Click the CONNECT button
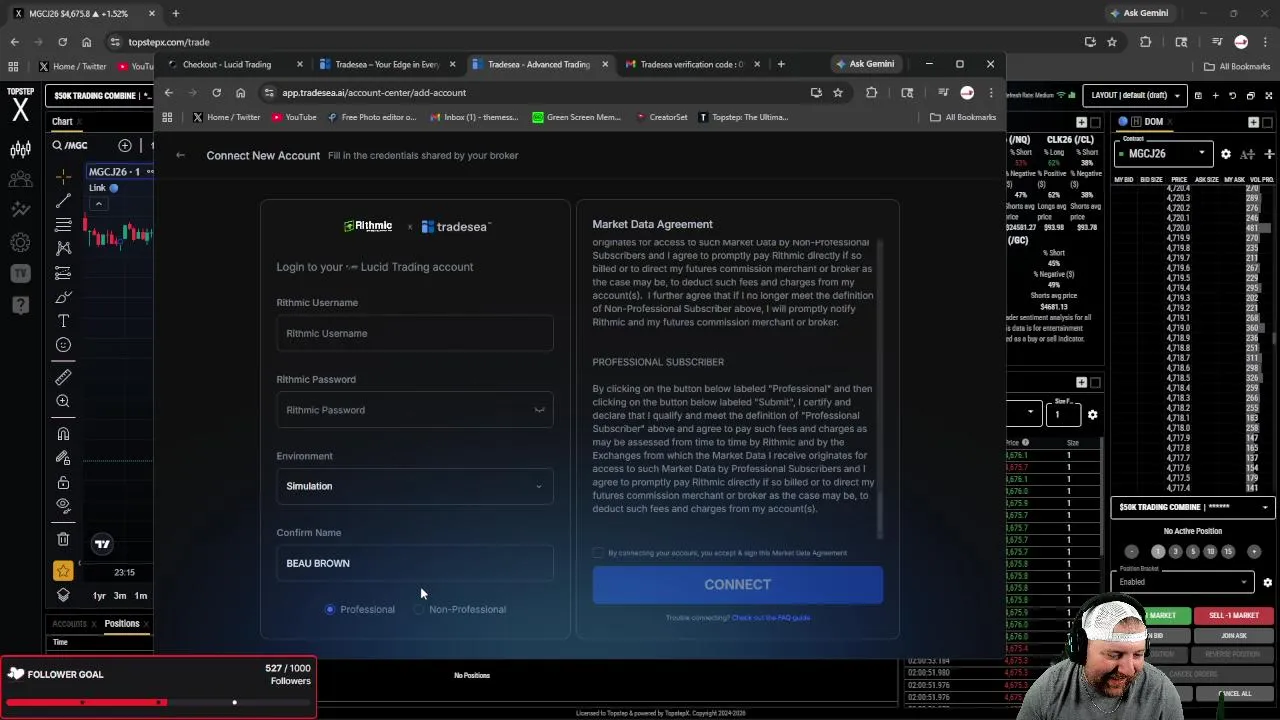This screenshot has width=1280, height=720. [x=738, y=584]
